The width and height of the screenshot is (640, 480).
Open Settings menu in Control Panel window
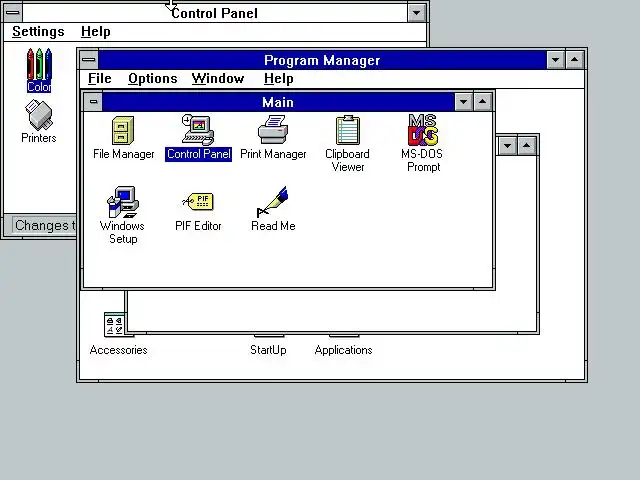[x=38, y=31]
